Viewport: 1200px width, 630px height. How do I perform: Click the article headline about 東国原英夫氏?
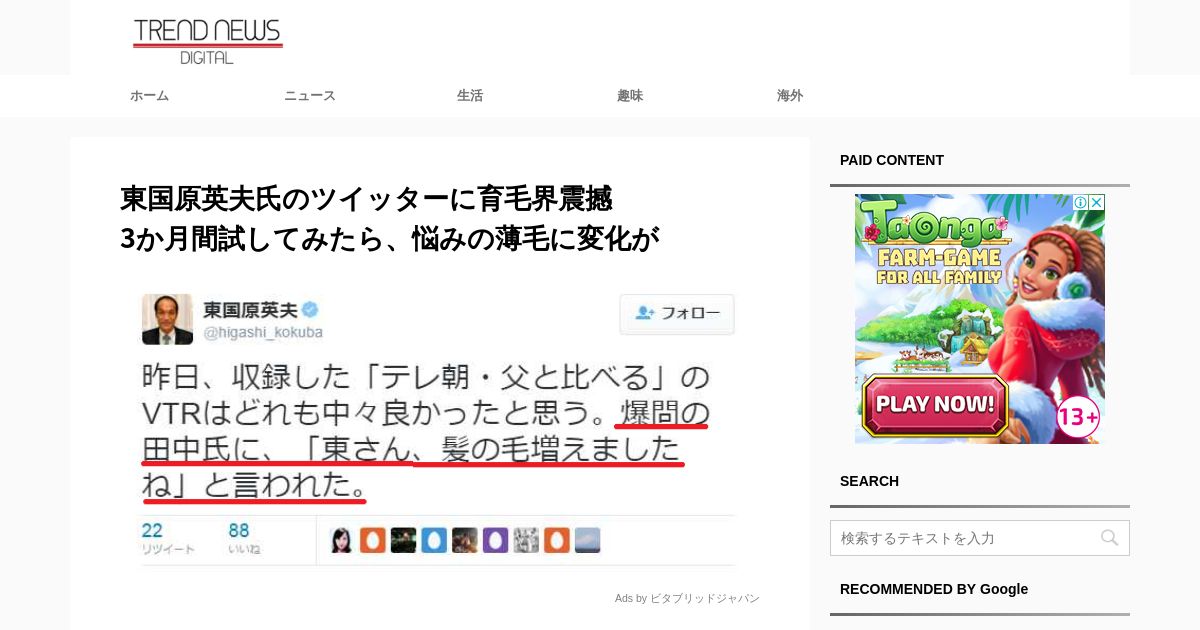tap(390, 218)
